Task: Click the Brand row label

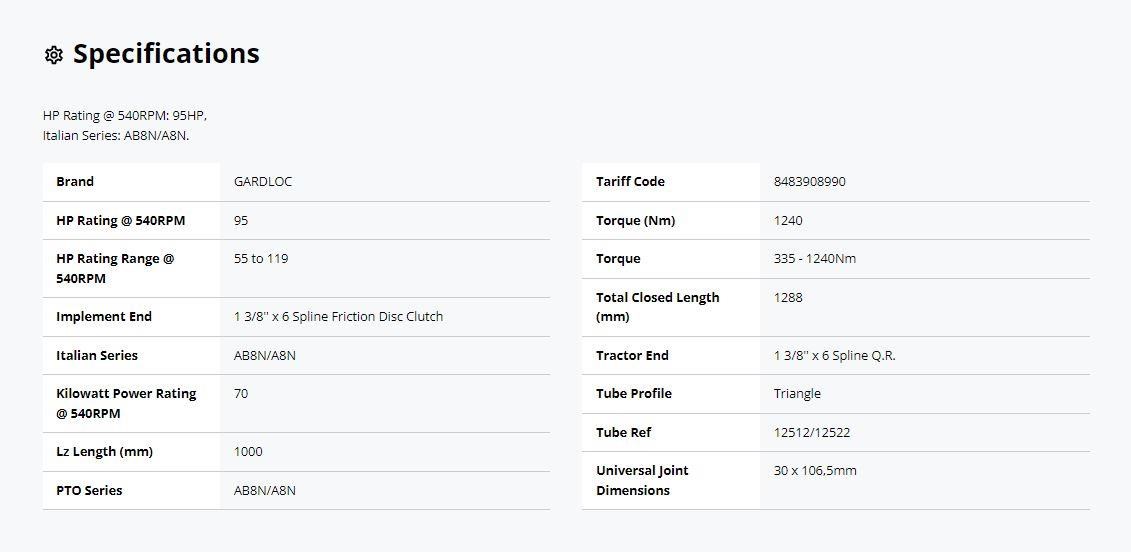Action: click(75, 182)
